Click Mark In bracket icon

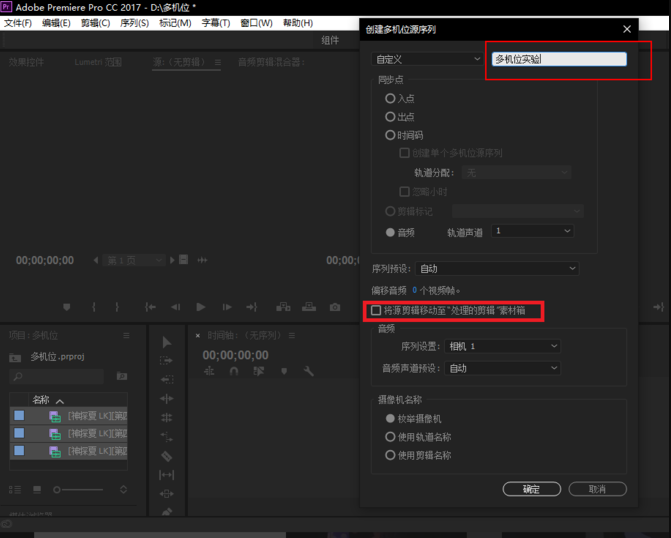click(94, 307)
